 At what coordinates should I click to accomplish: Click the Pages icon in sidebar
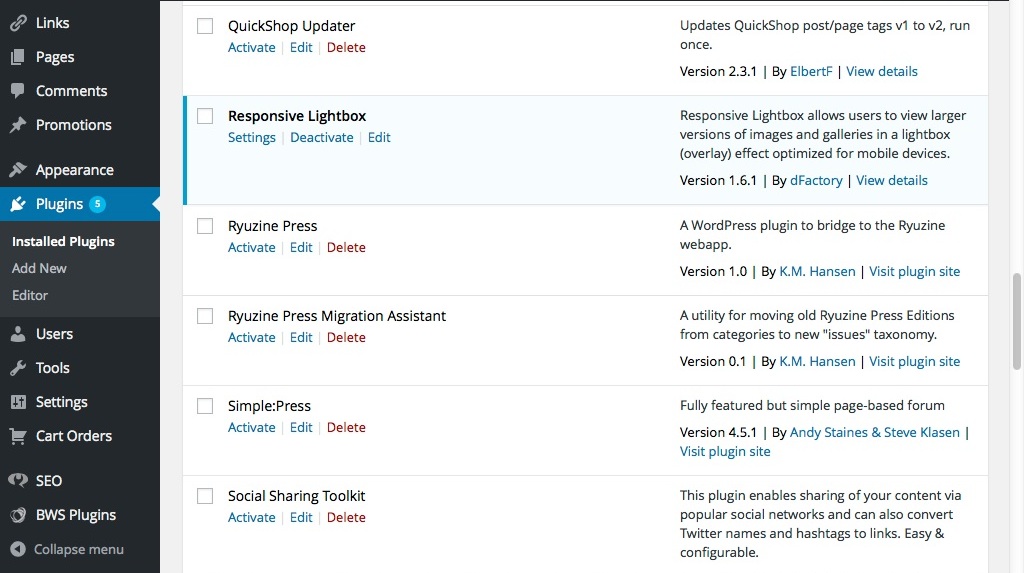tap(18, 57)
